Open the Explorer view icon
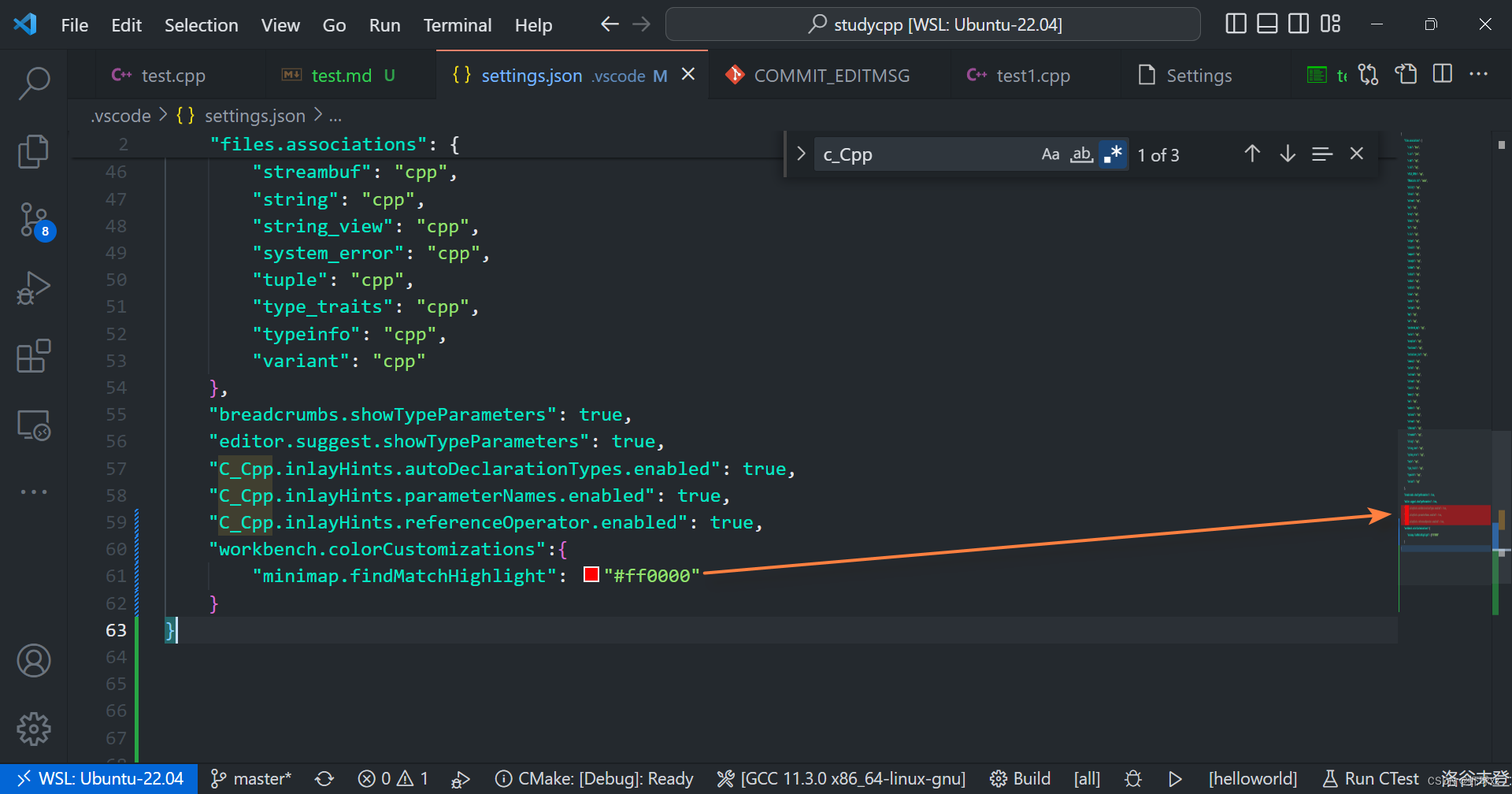This screenshot has height=794, width=1512. click(34, 151)
